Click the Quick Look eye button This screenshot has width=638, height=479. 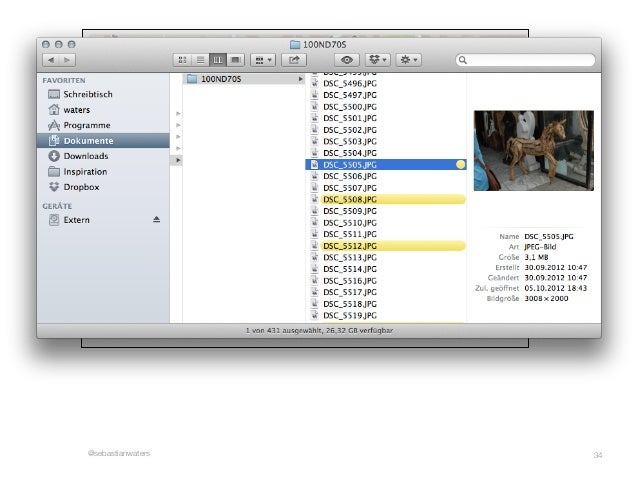pyautogui.click(x=347, y=60)
